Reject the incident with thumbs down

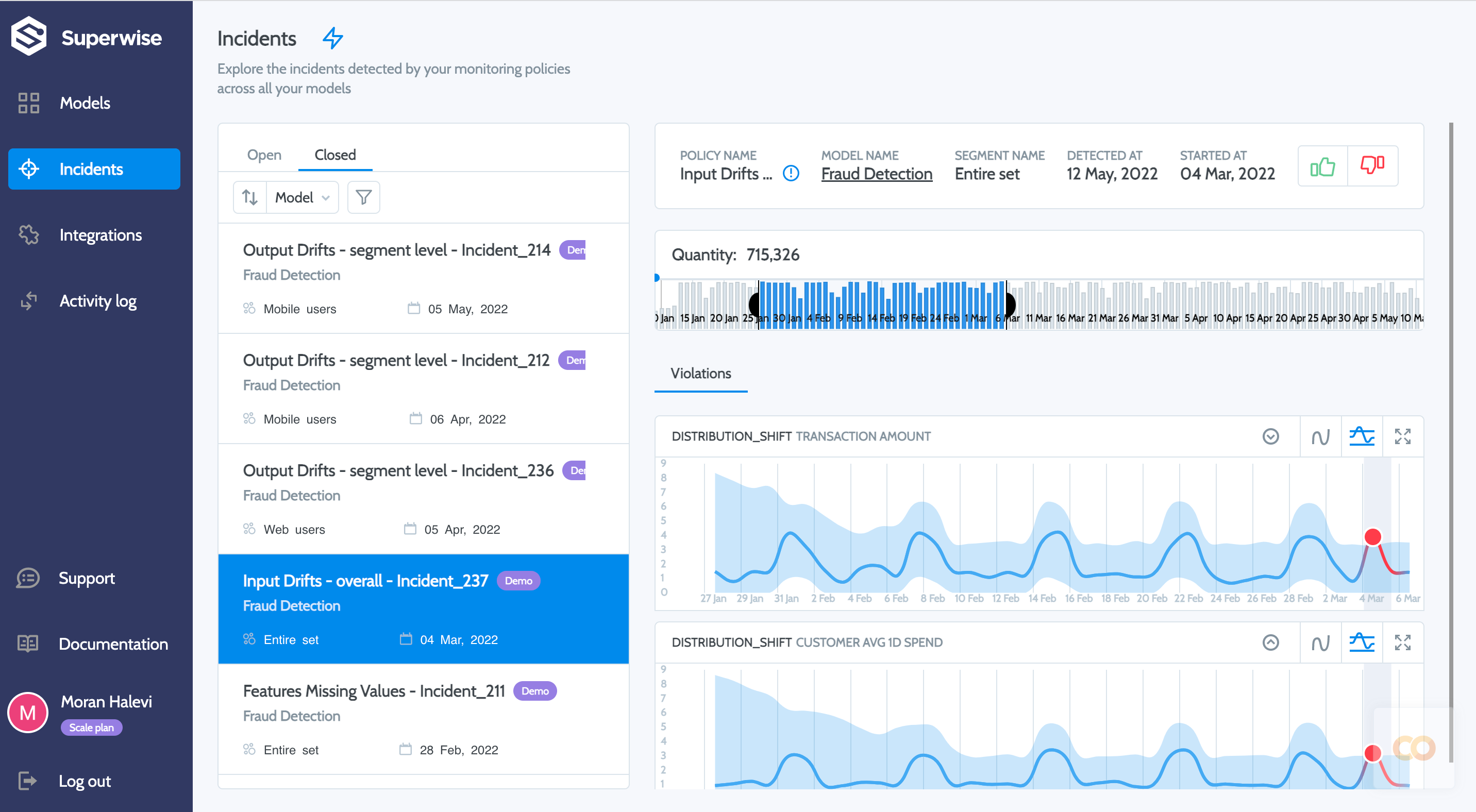(1373, 166)
